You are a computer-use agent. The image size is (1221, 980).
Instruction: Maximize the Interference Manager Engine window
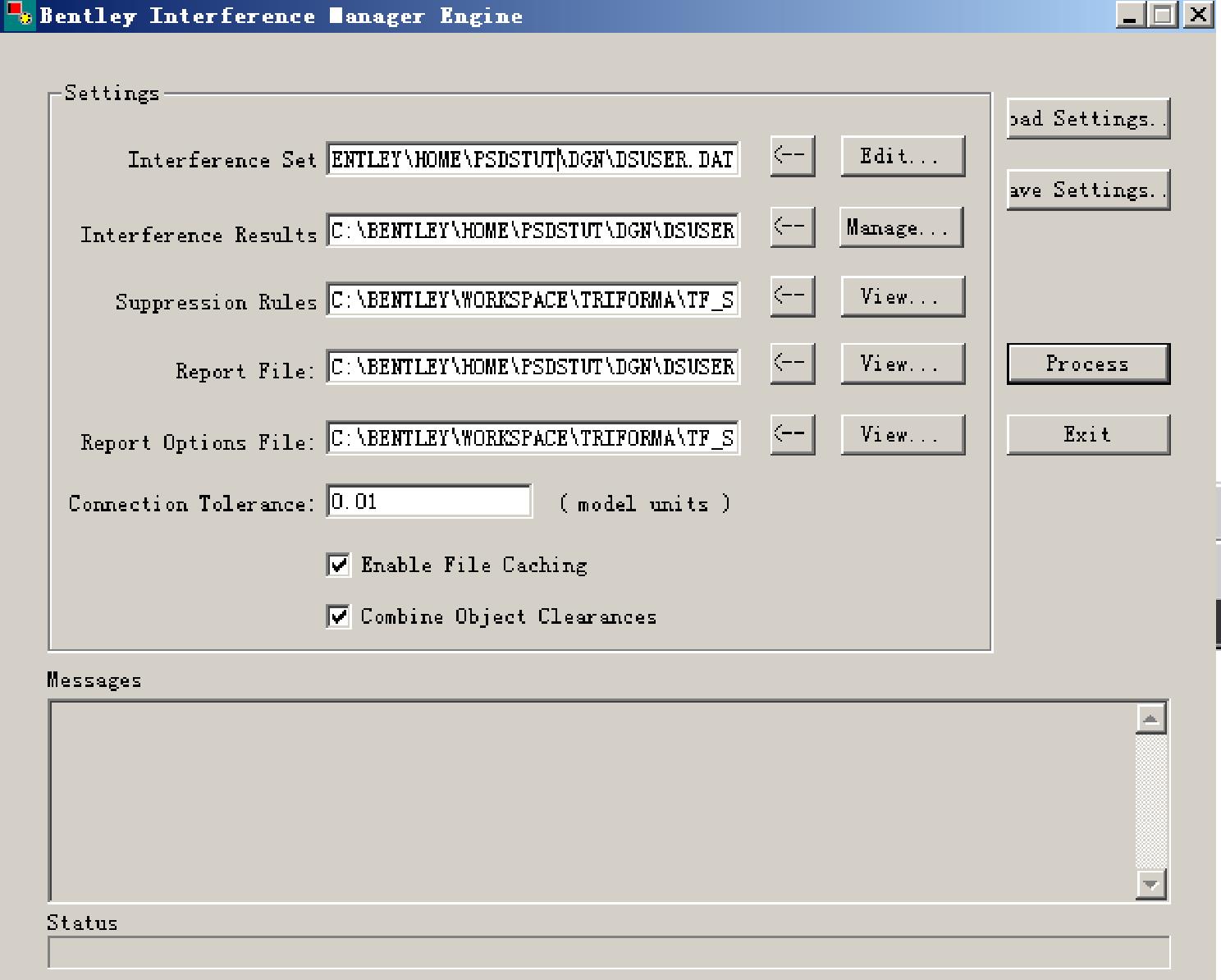click(x=1163, y=15)
